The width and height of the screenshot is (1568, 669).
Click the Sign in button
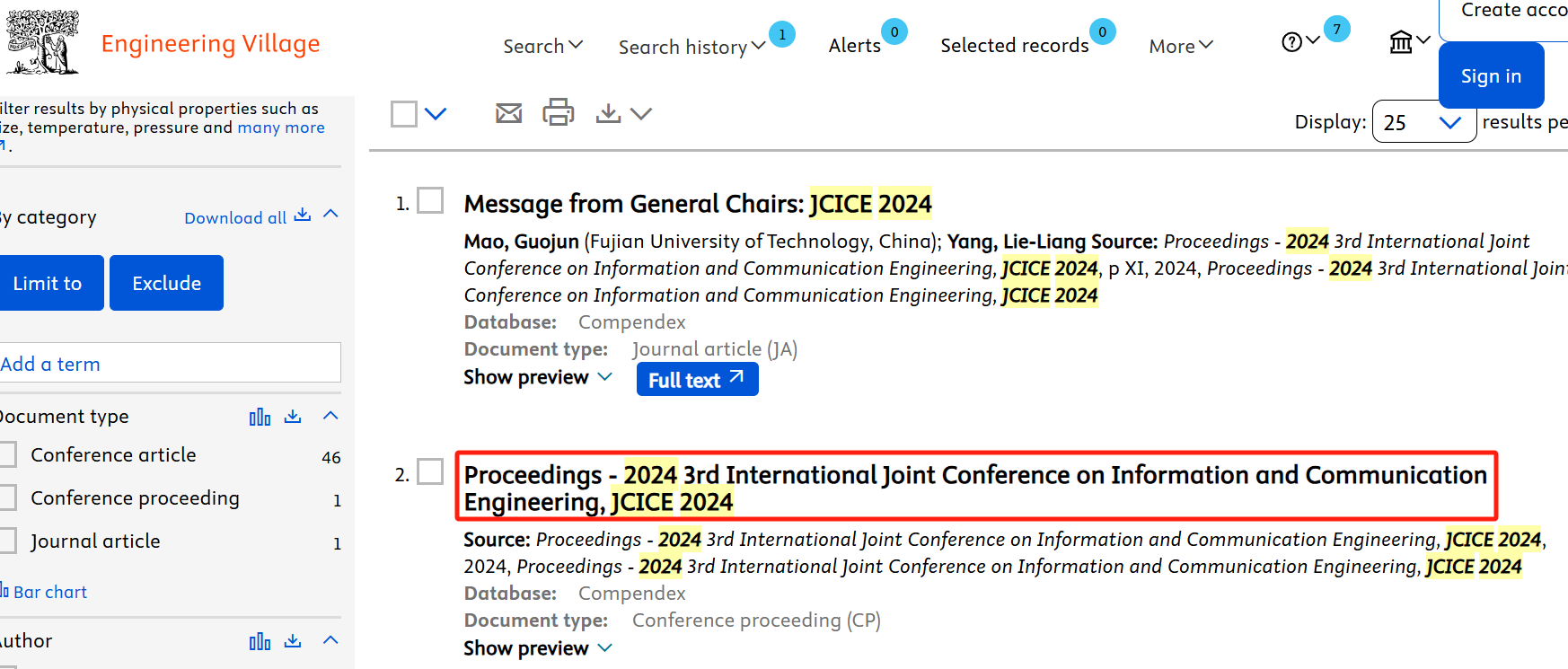1491,76
